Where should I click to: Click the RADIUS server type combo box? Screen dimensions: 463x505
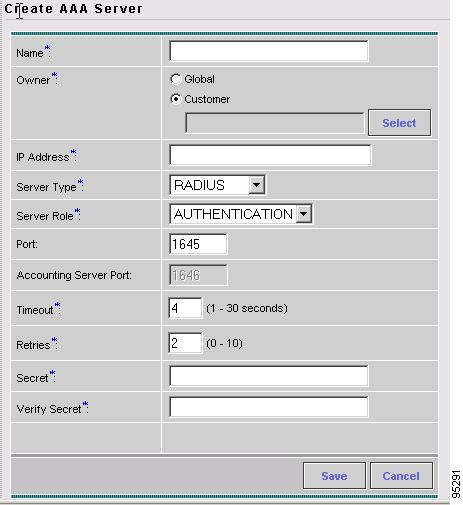click(217, 185)
